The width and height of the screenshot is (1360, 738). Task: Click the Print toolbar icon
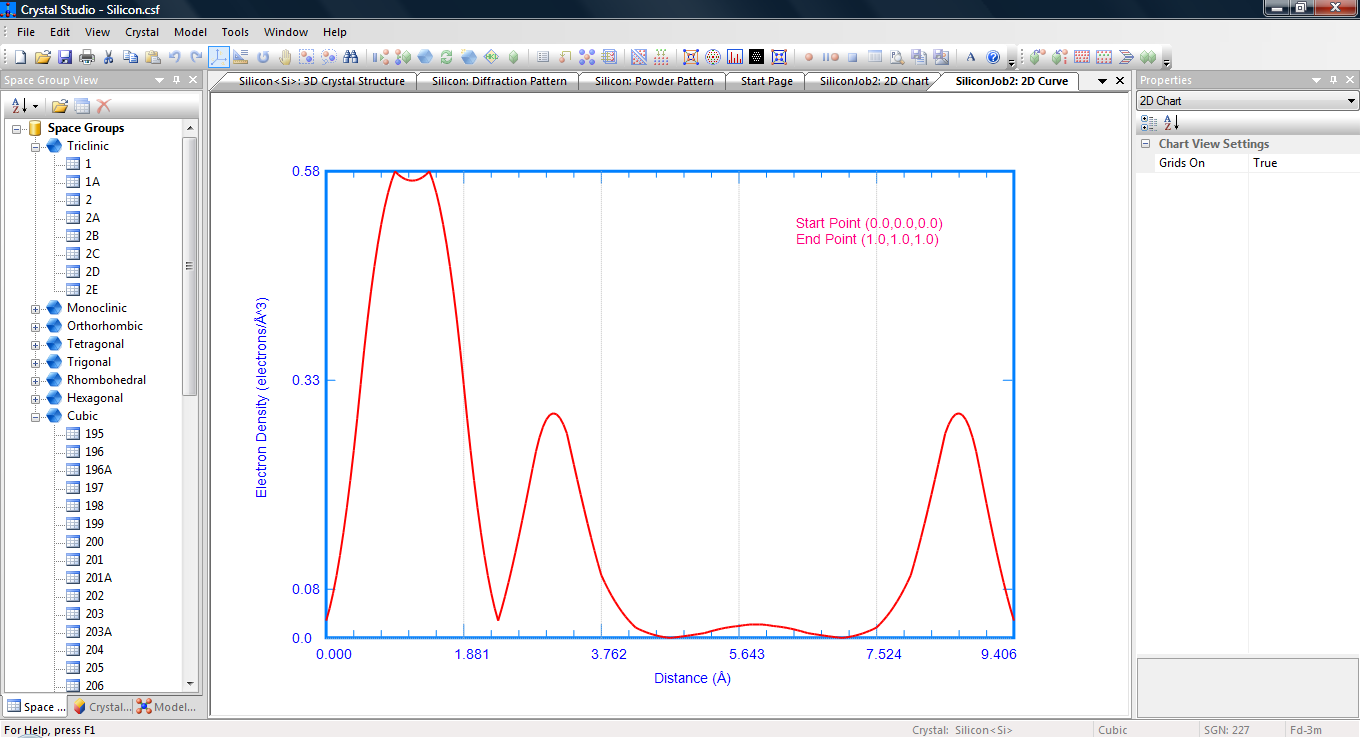click(x=87, y=57)
